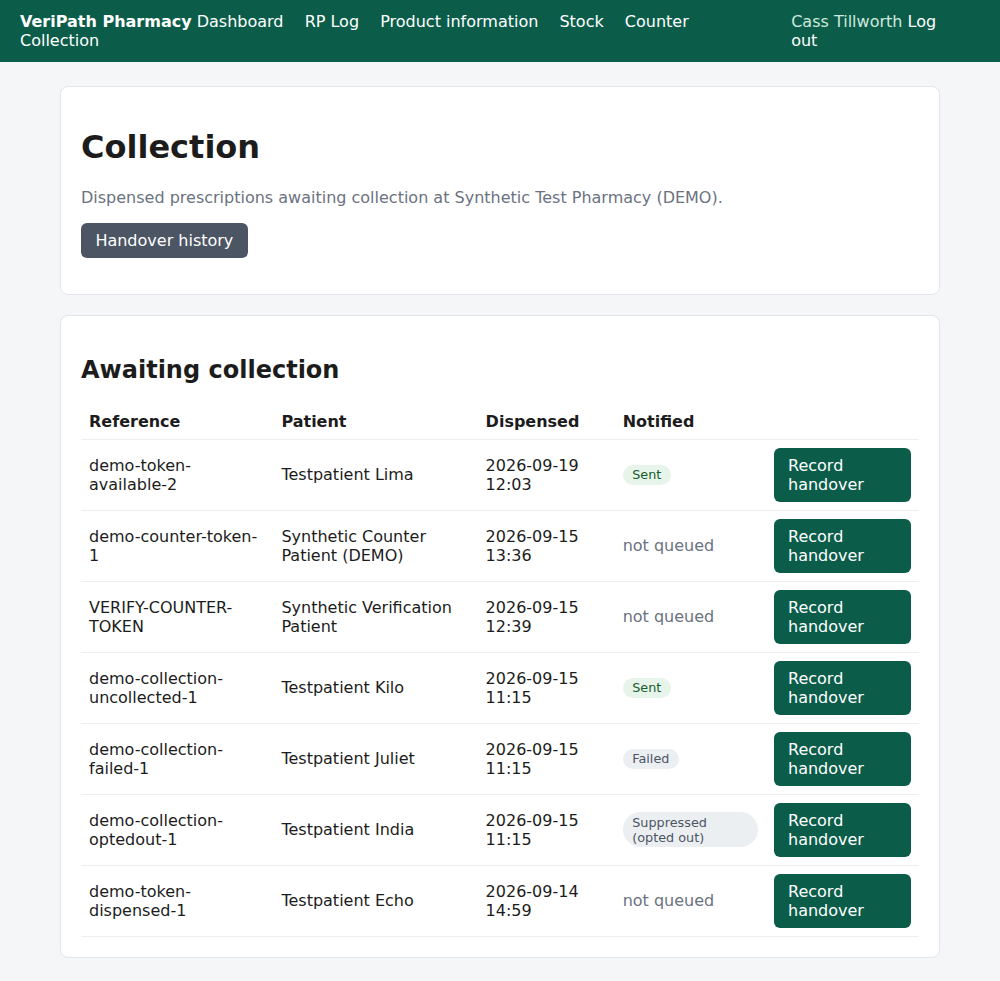This screenshot has height=981, width=1000.
Task: Click the Dispensed column header
Action: [x=532, y=421]
